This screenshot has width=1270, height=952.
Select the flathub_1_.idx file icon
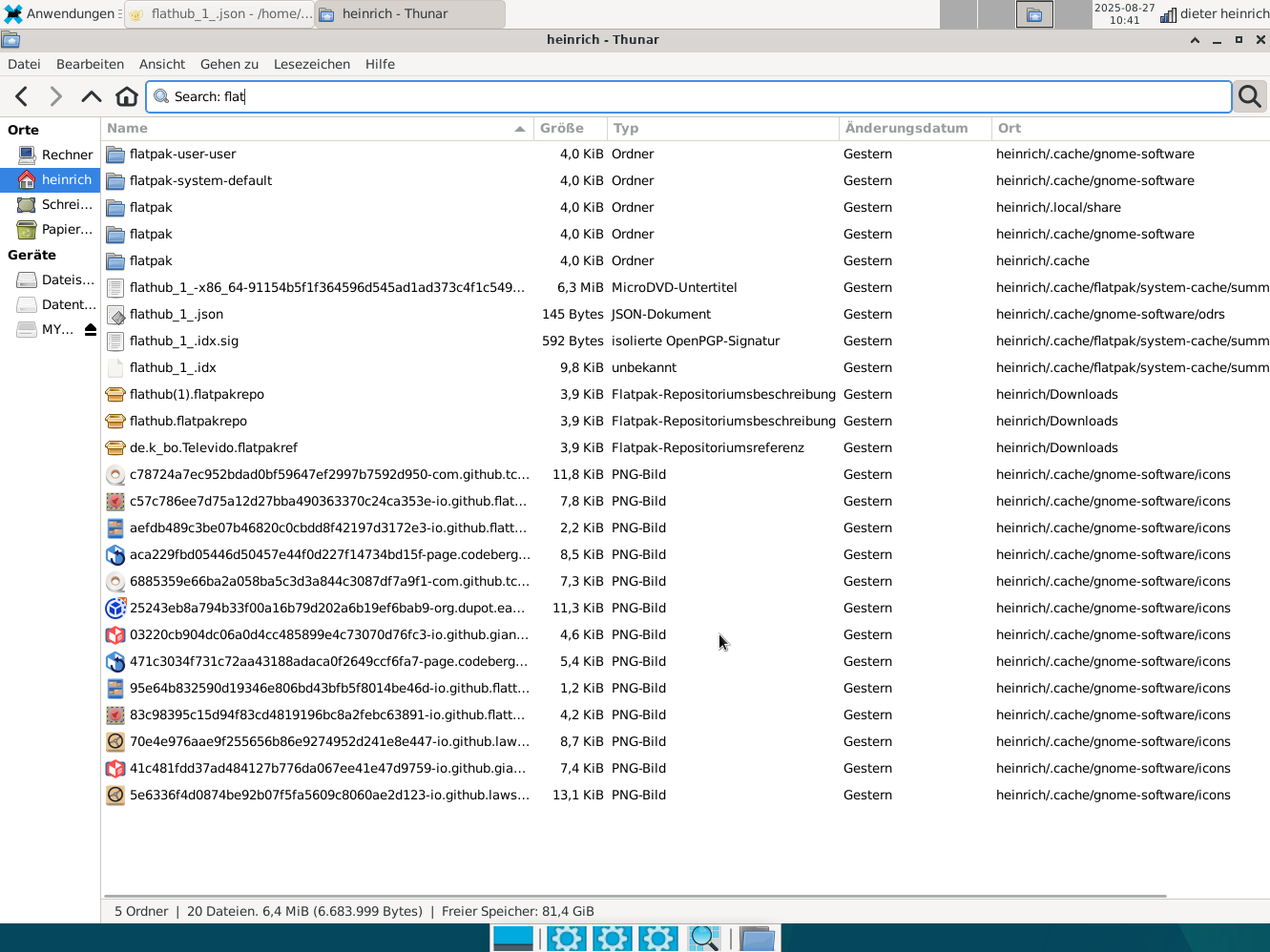click(x=115, y=367)
